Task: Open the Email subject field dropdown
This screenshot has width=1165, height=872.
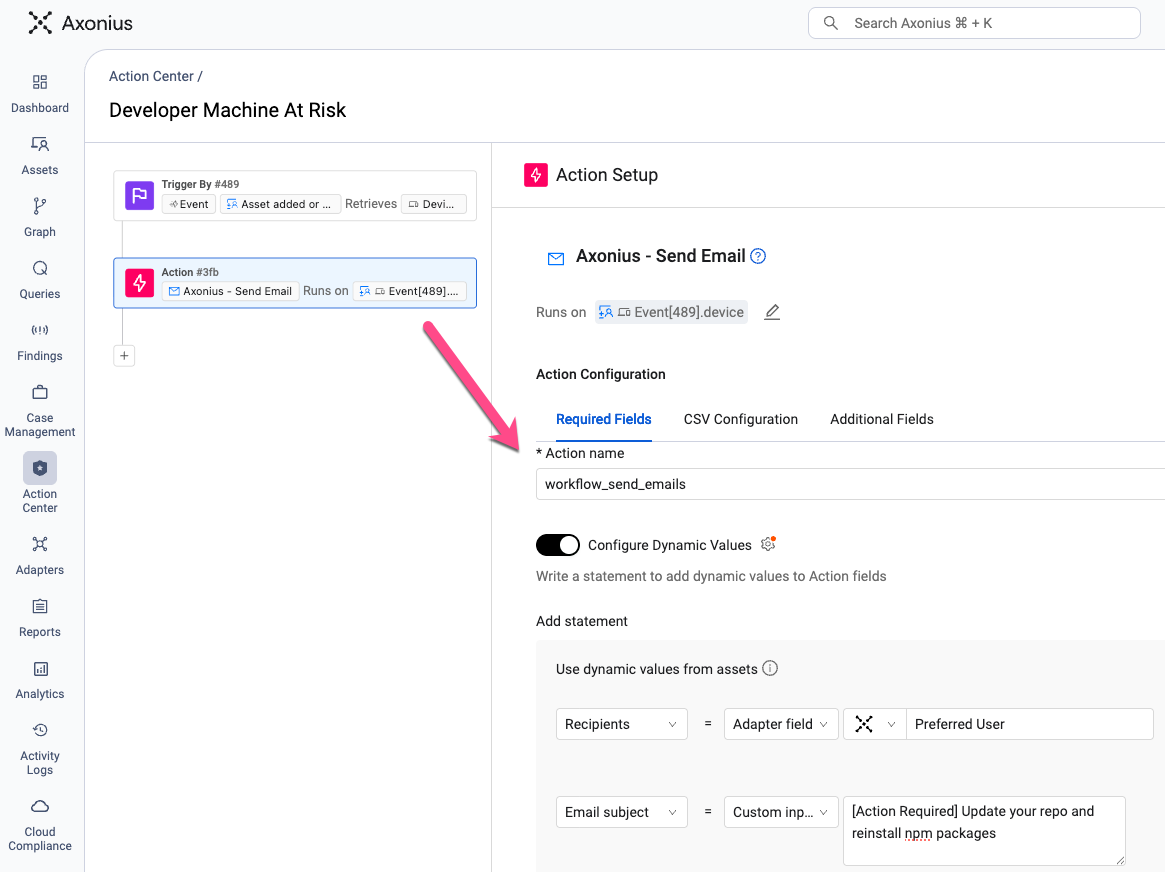Action: (x=621, y=812)
